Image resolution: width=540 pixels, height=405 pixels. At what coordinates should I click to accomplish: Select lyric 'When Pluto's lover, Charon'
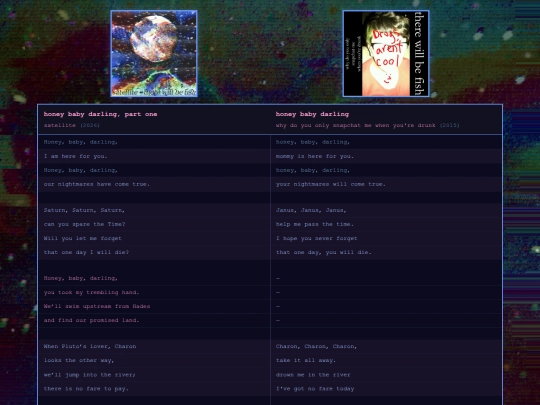(x=90, y=346)
